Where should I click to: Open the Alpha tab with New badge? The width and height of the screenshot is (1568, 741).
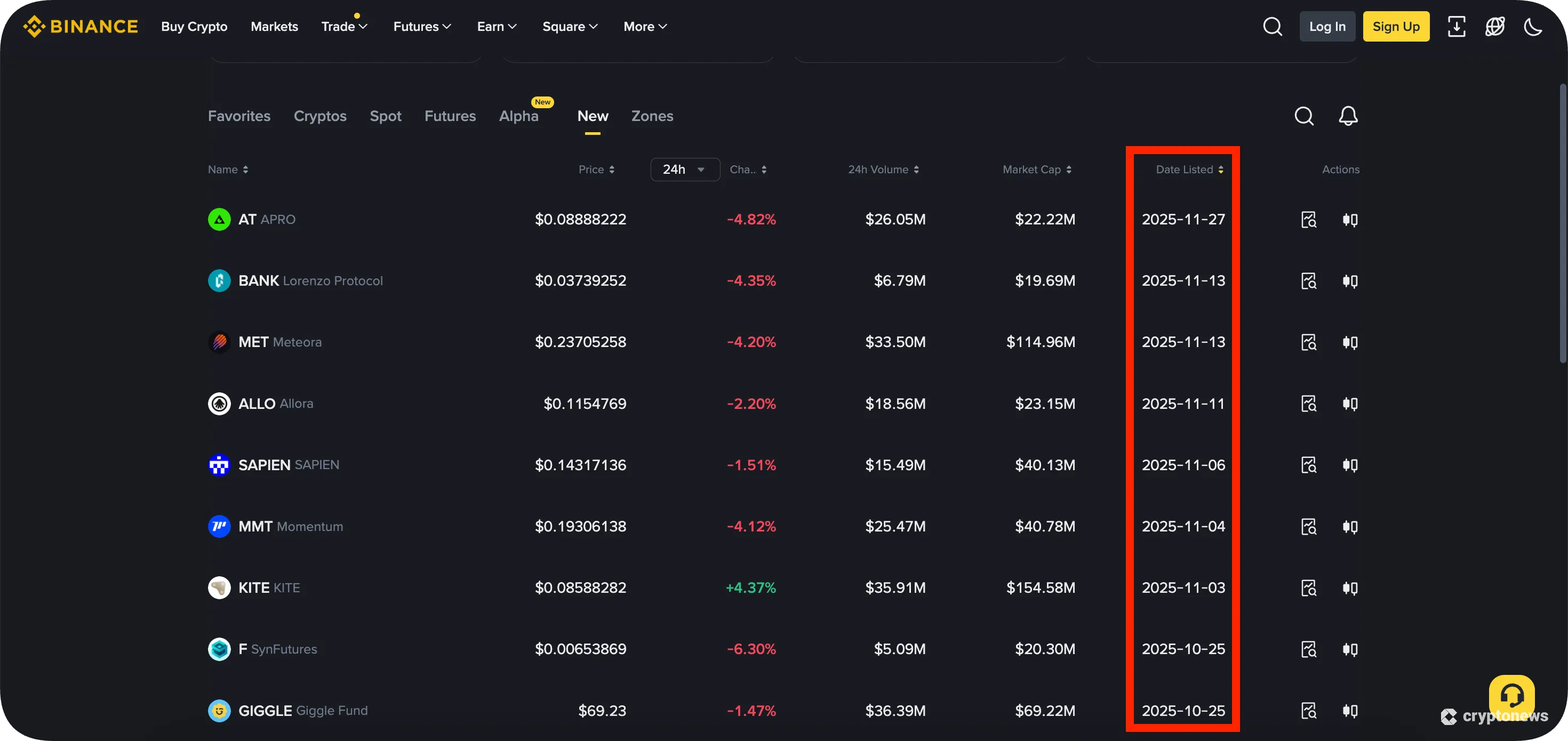(x=518, y=116)
